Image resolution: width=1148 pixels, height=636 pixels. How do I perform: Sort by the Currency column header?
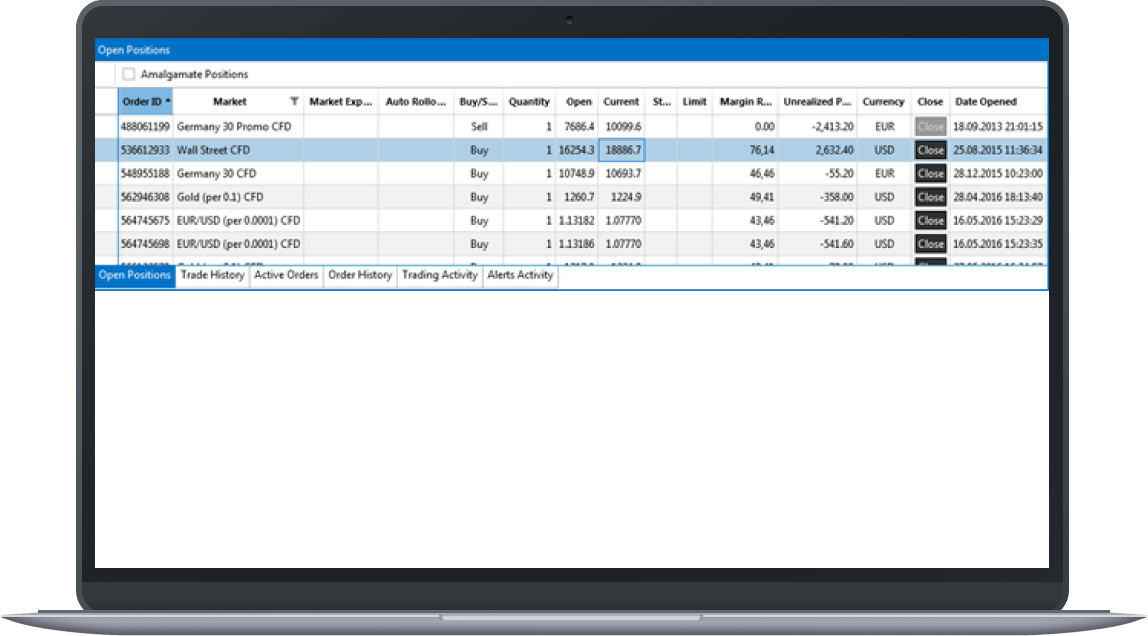click(884, 101)
